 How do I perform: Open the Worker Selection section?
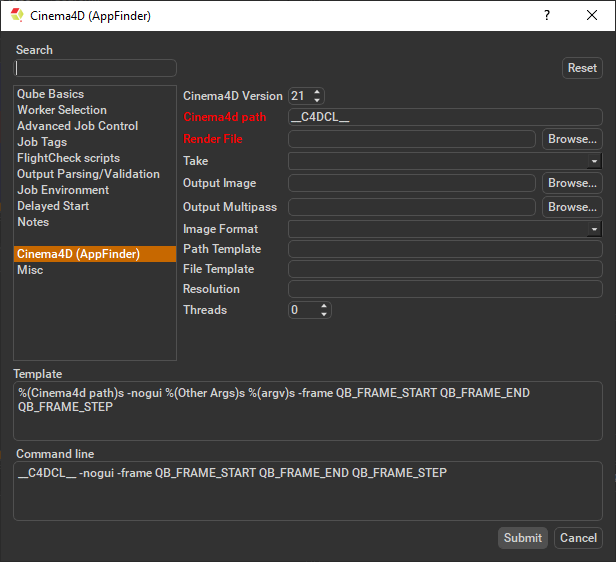click(62, 110)
